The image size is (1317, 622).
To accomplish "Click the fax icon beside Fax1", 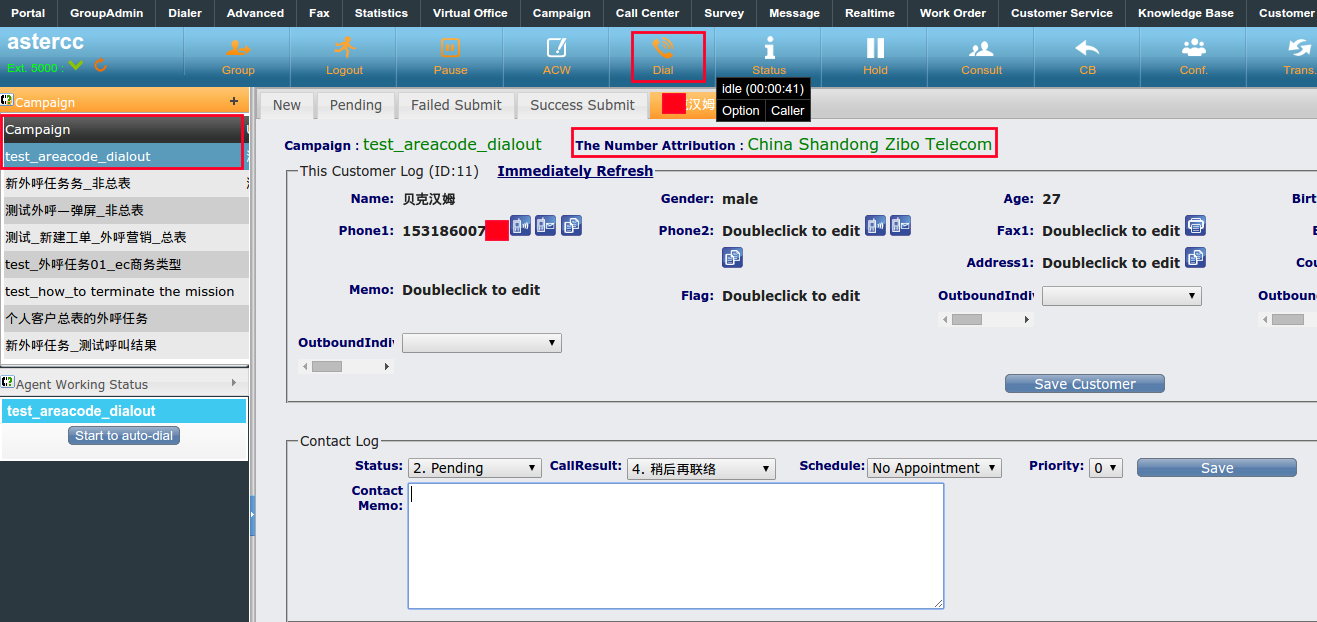I will 1195,226.
